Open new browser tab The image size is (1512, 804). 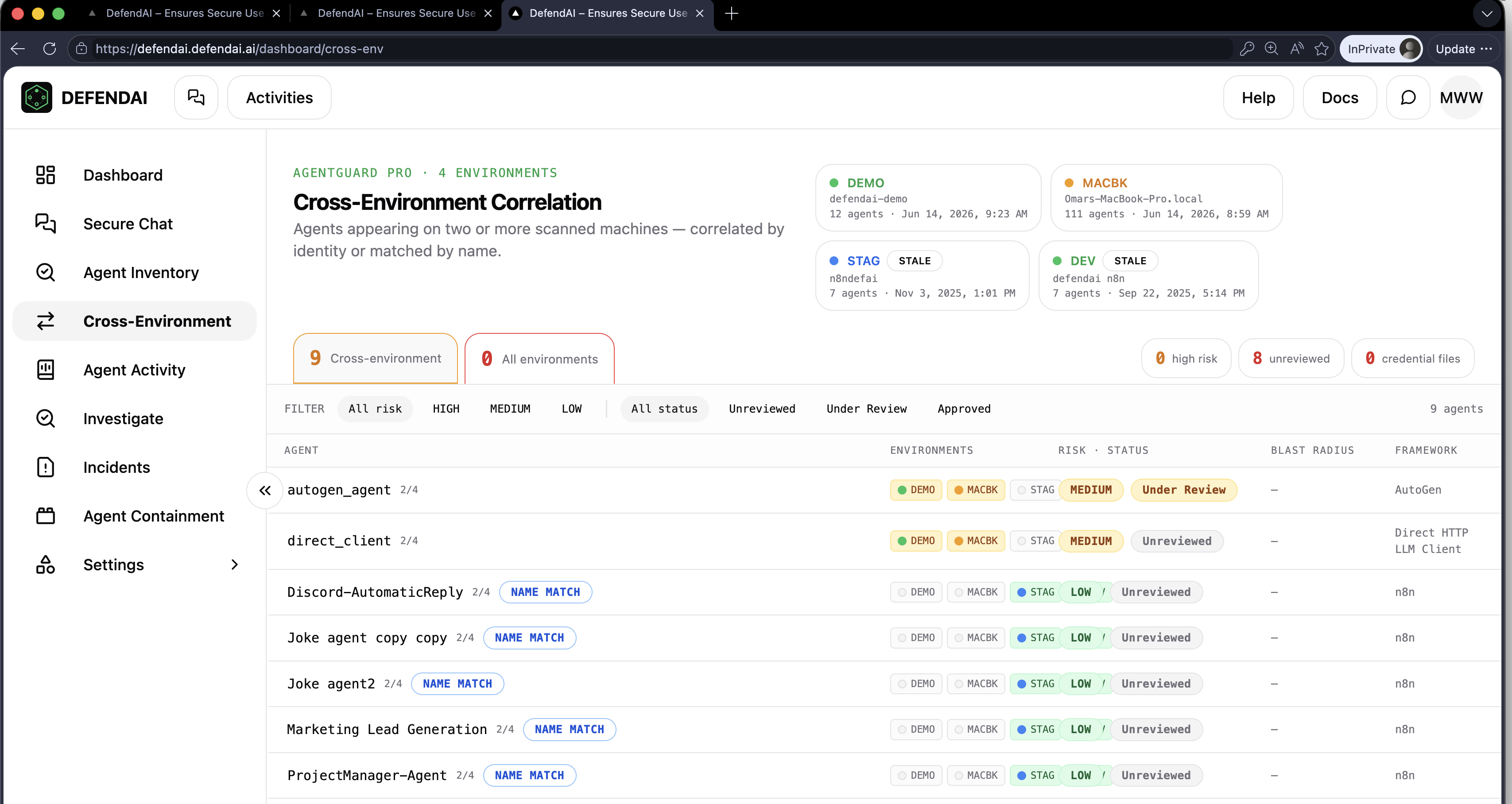tap(731, 13)
